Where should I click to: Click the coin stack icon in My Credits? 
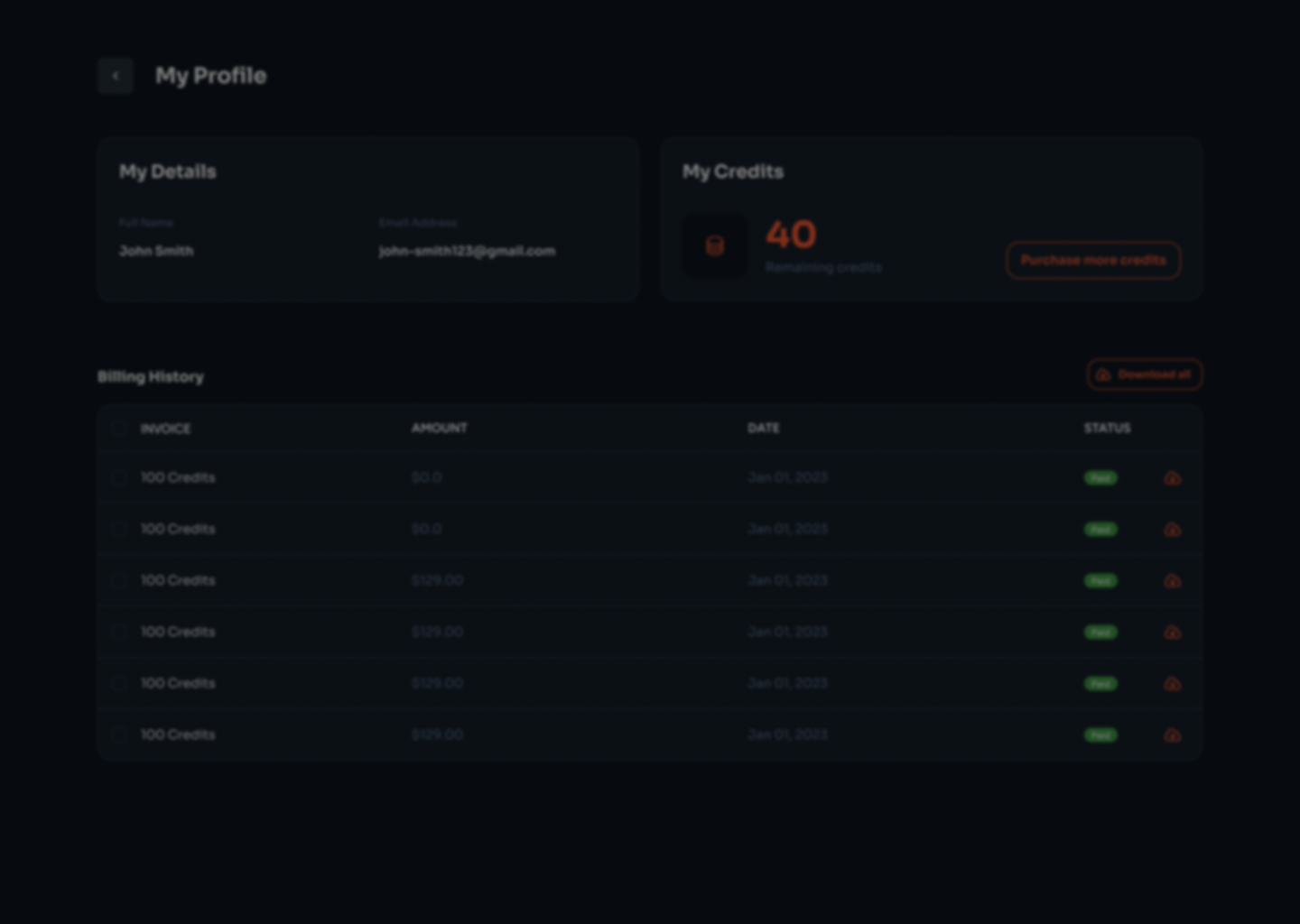coord(714,245)
